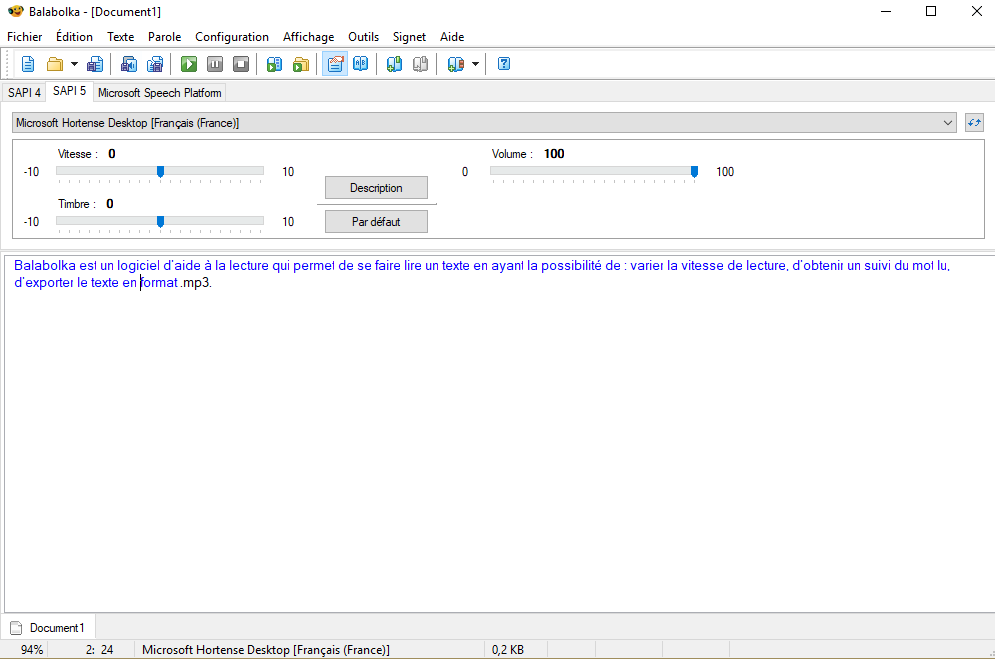
Task: Select the SAPI 4 tab
Action: point(24,93)
